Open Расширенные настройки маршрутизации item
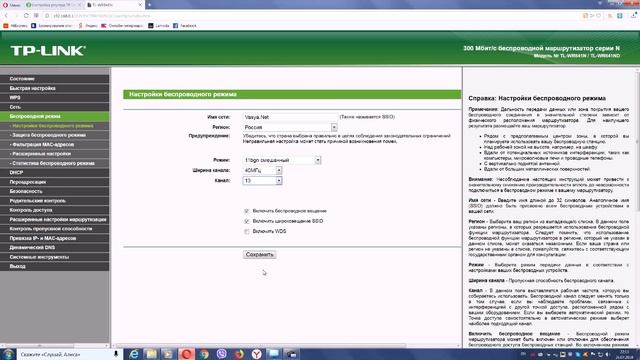640x360 pixels. pyautogui.click(x=55, y=220)
